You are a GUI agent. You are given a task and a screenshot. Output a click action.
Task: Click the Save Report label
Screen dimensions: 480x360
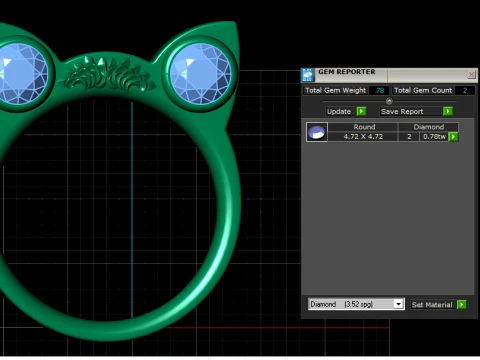[402, 111]
